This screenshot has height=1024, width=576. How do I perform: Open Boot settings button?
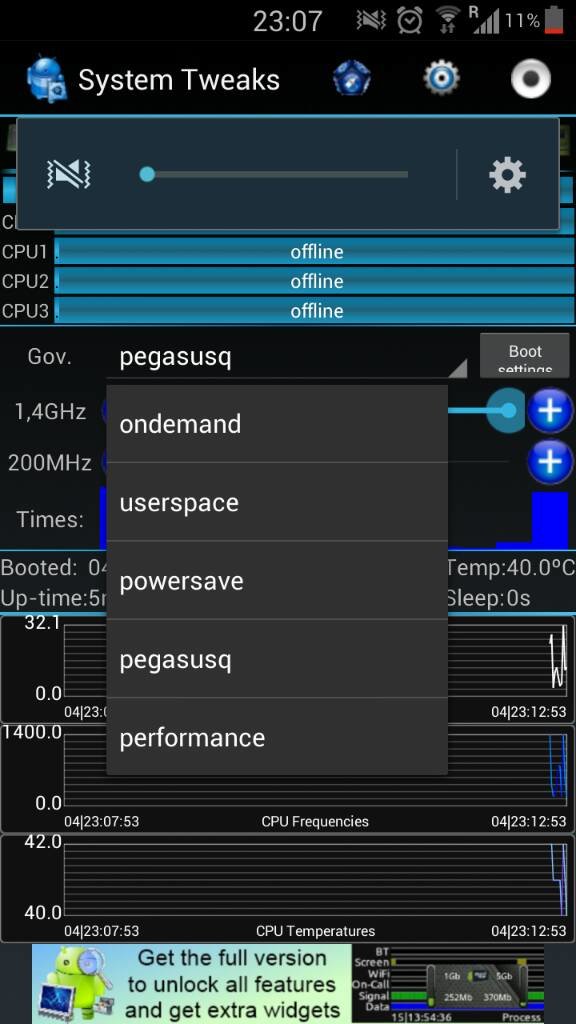pos(525,355)
